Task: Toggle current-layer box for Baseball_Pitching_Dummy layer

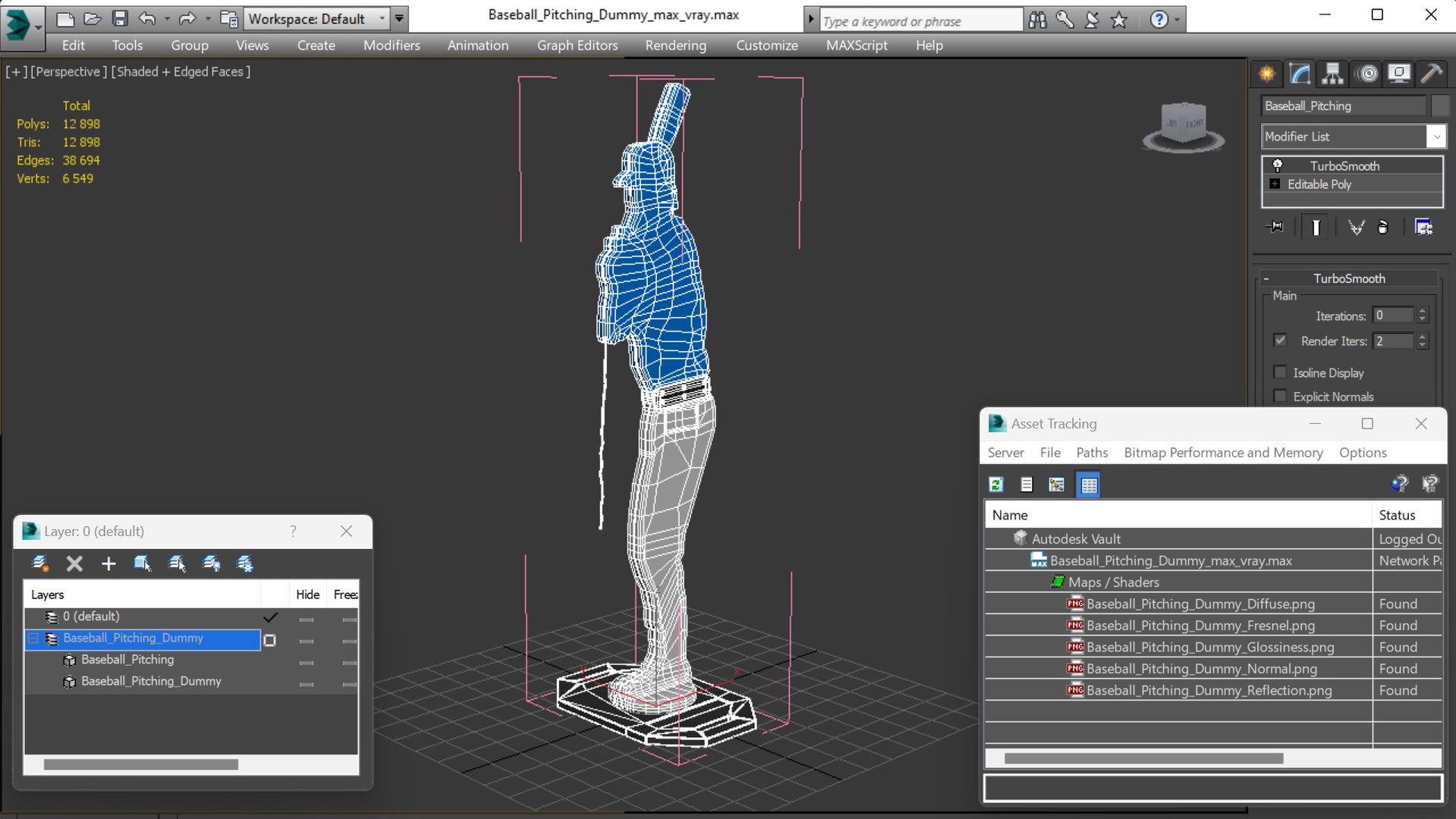Action: 269,640
